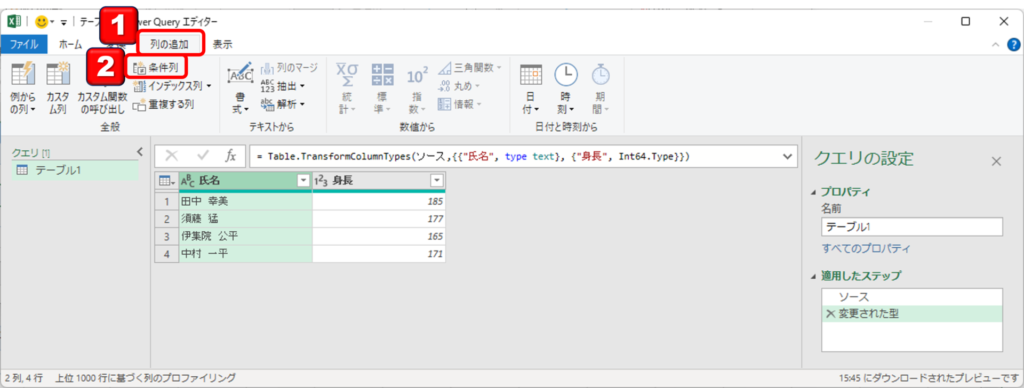
Task: Open the 抽出 extract option
Action: tap(283, 86)
